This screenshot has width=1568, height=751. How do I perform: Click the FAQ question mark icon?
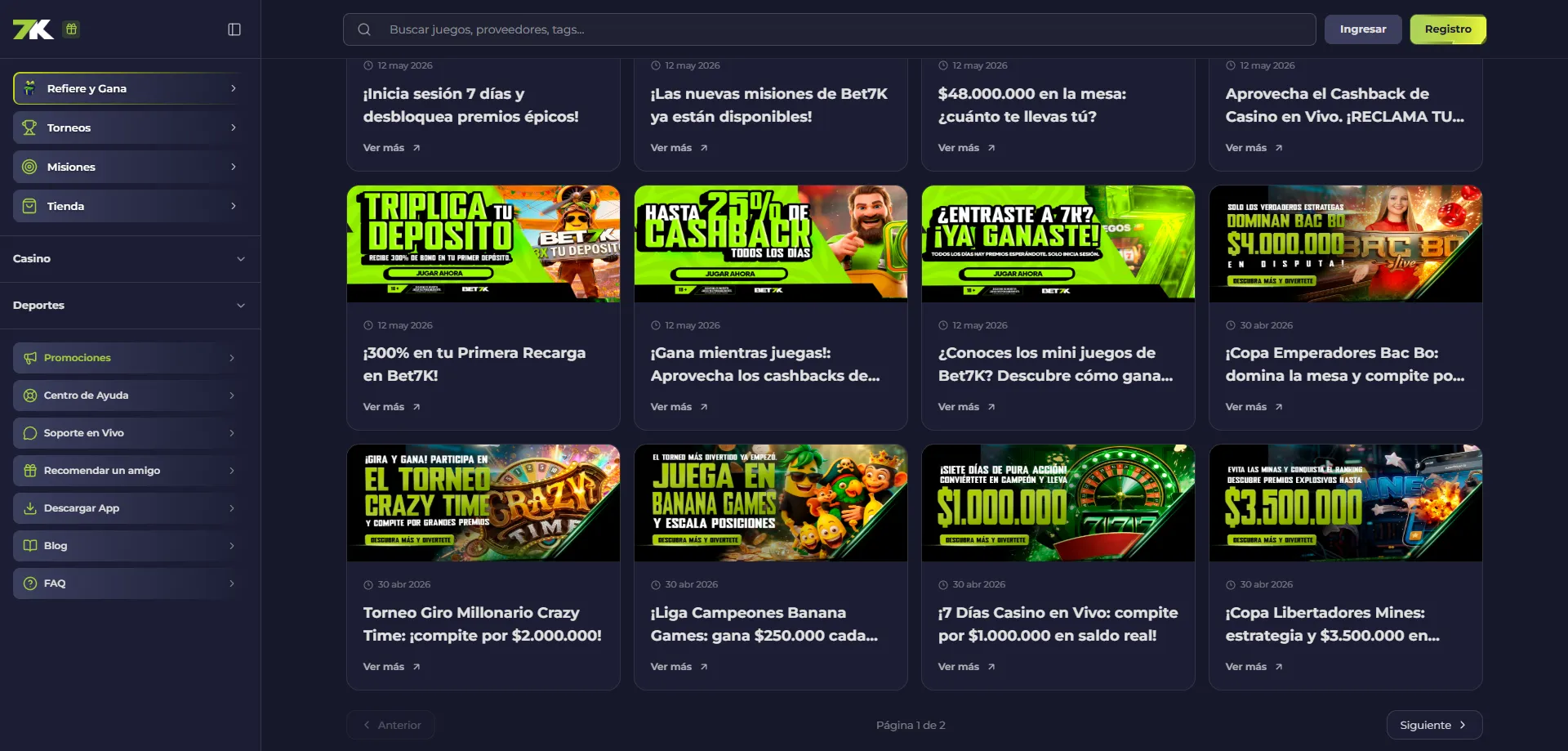coord(30,583)
